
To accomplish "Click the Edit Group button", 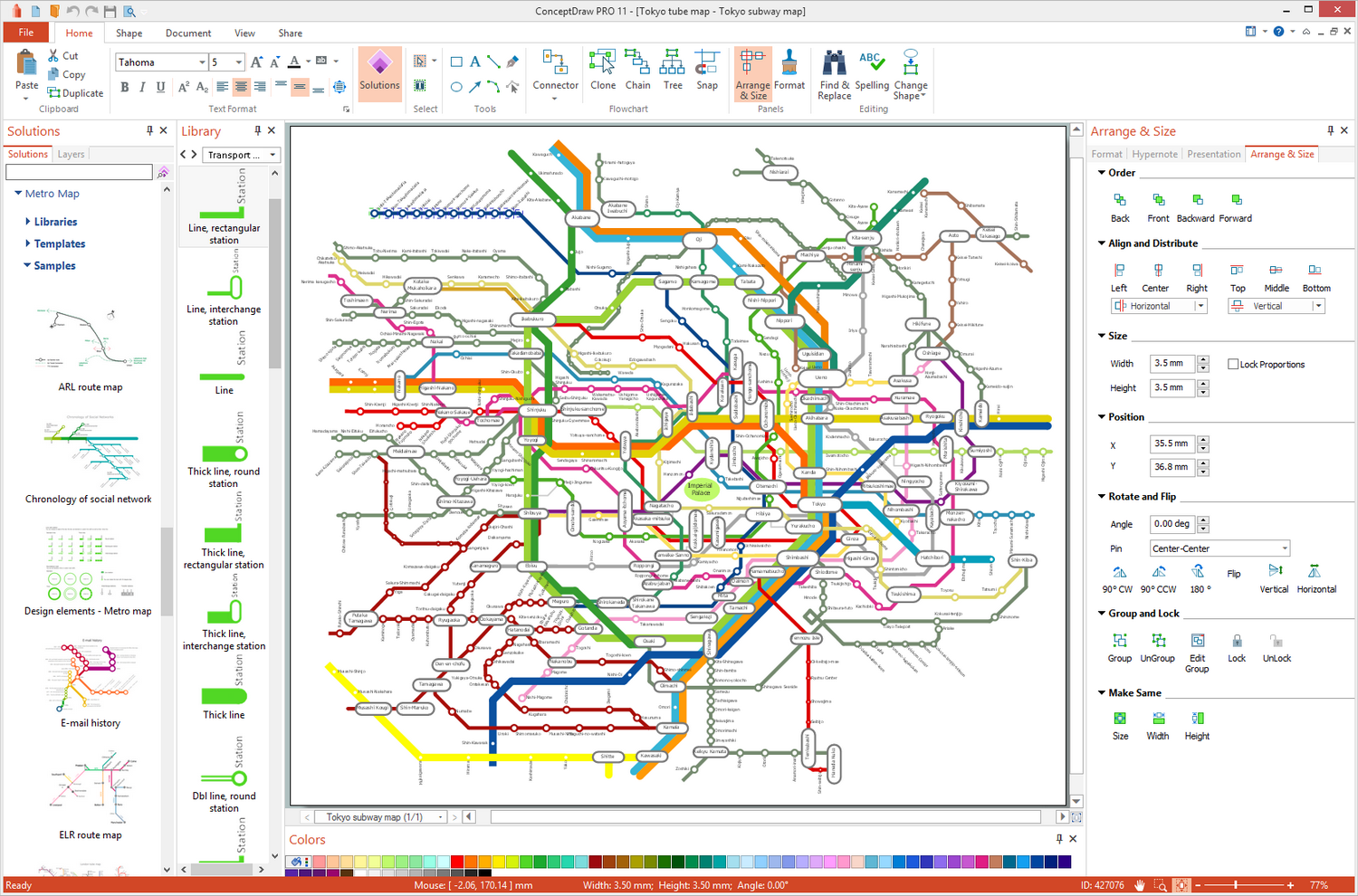I will pyautogui.click(x=1197, y=653).
